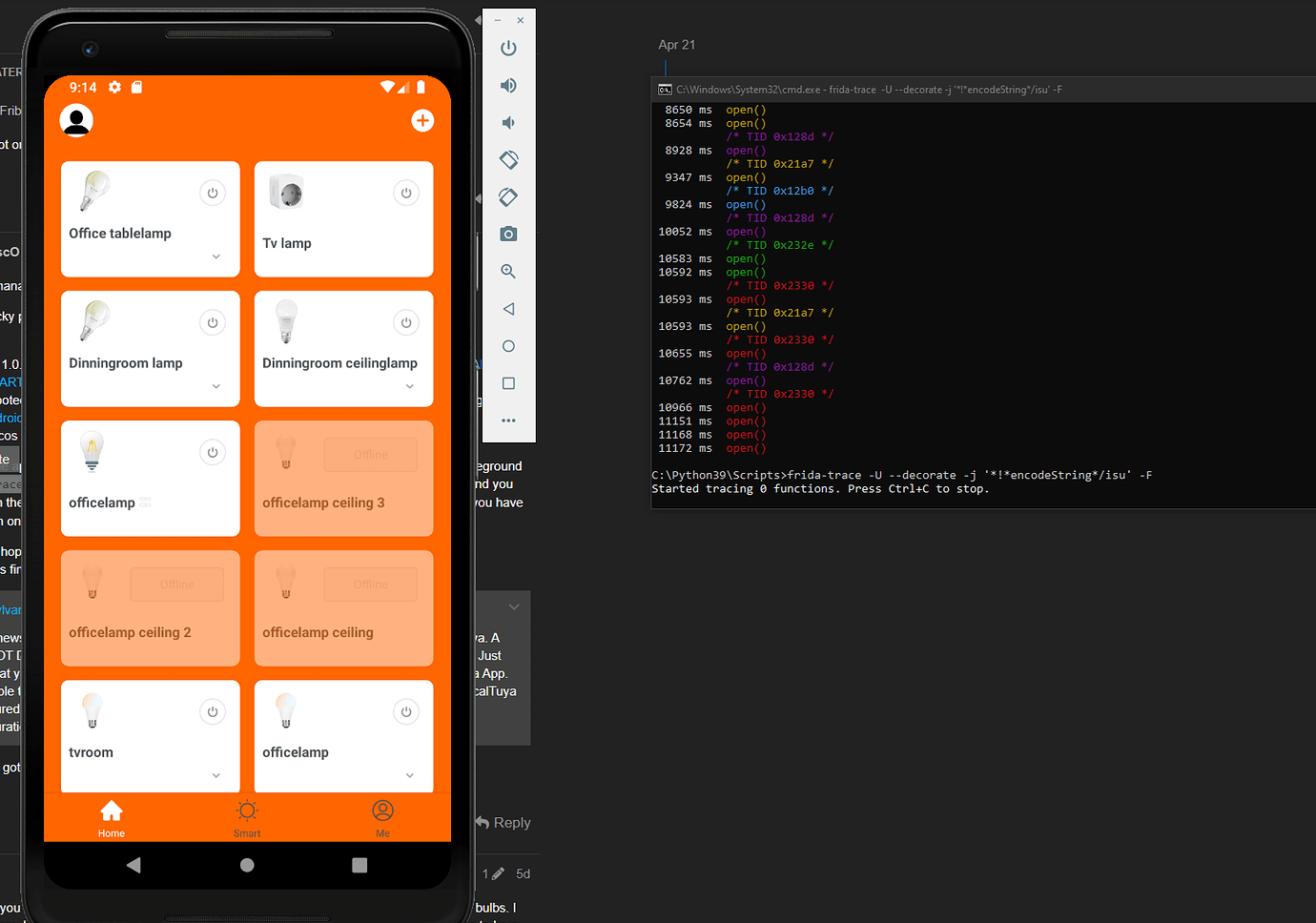Click the Started tracing 0 functions line
The width and height of the screenshot is (1316, 923).
pyautogui.click(x=820, y=488)
